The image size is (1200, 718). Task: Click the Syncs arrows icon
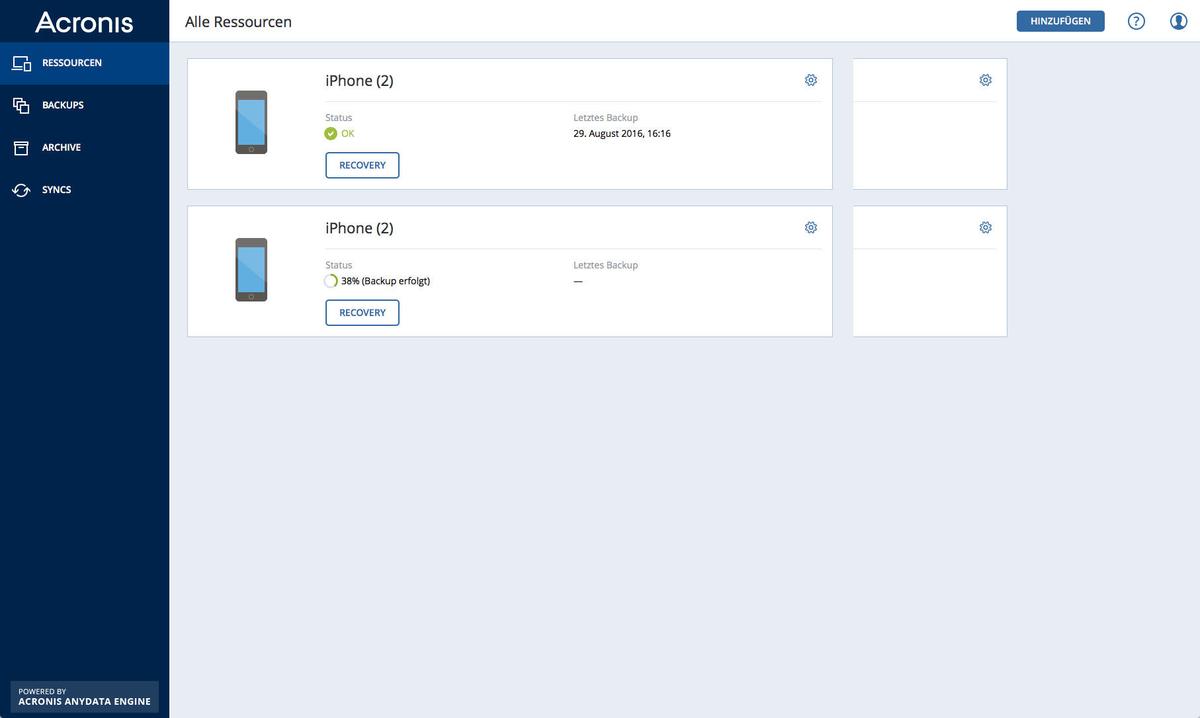coord(21,190)
